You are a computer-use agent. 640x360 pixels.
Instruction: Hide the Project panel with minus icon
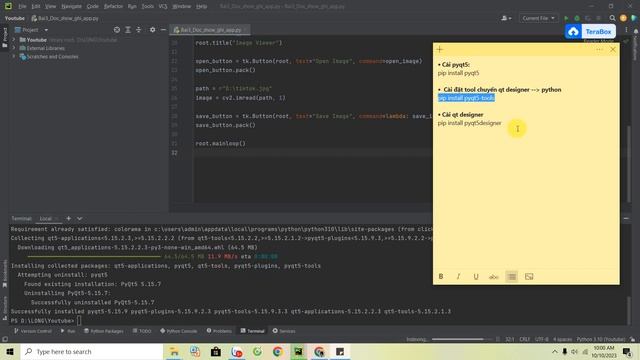[x=163, y=30]
